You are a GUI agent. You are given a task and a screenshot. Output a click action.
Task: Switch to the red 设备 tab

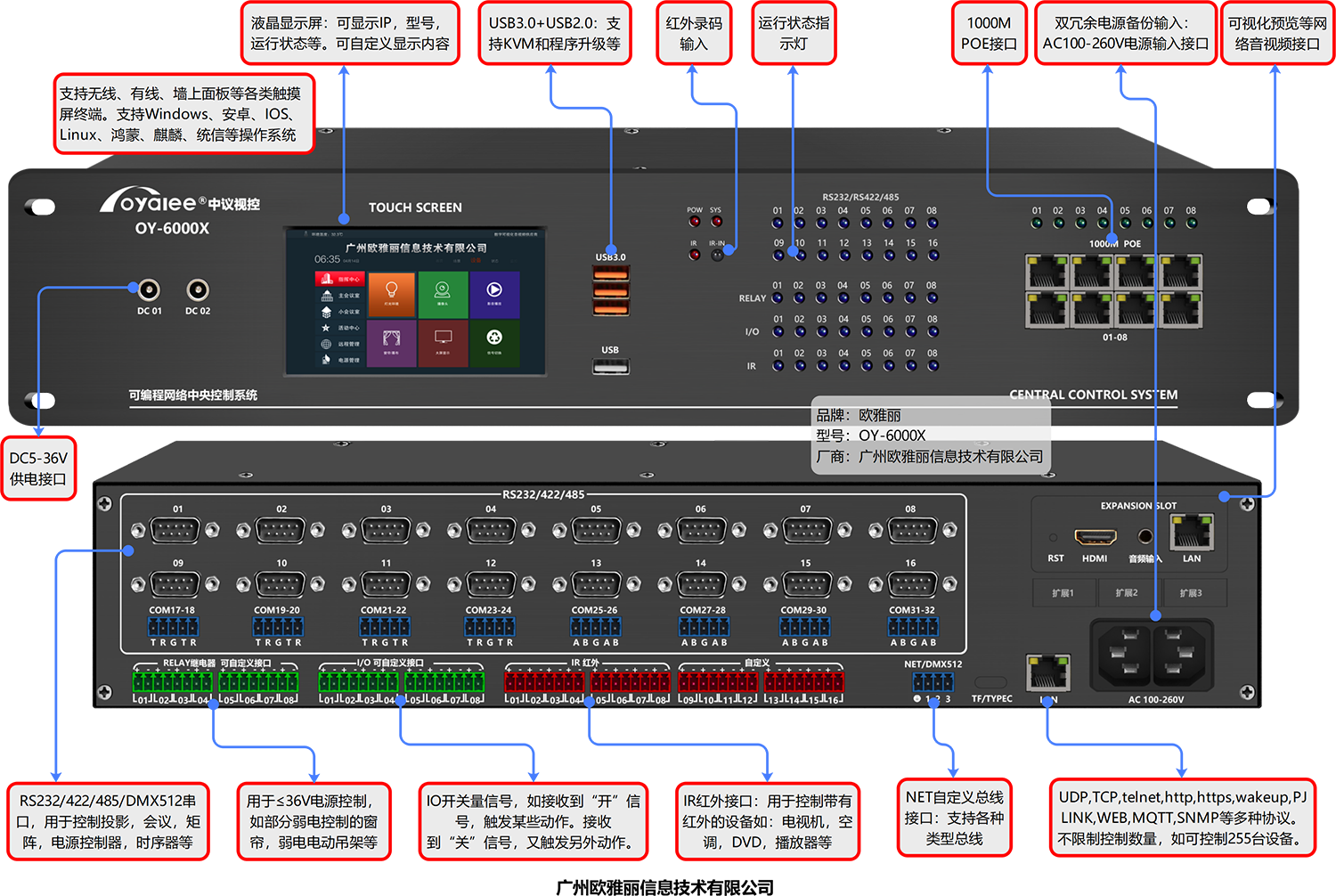[476, 261]
